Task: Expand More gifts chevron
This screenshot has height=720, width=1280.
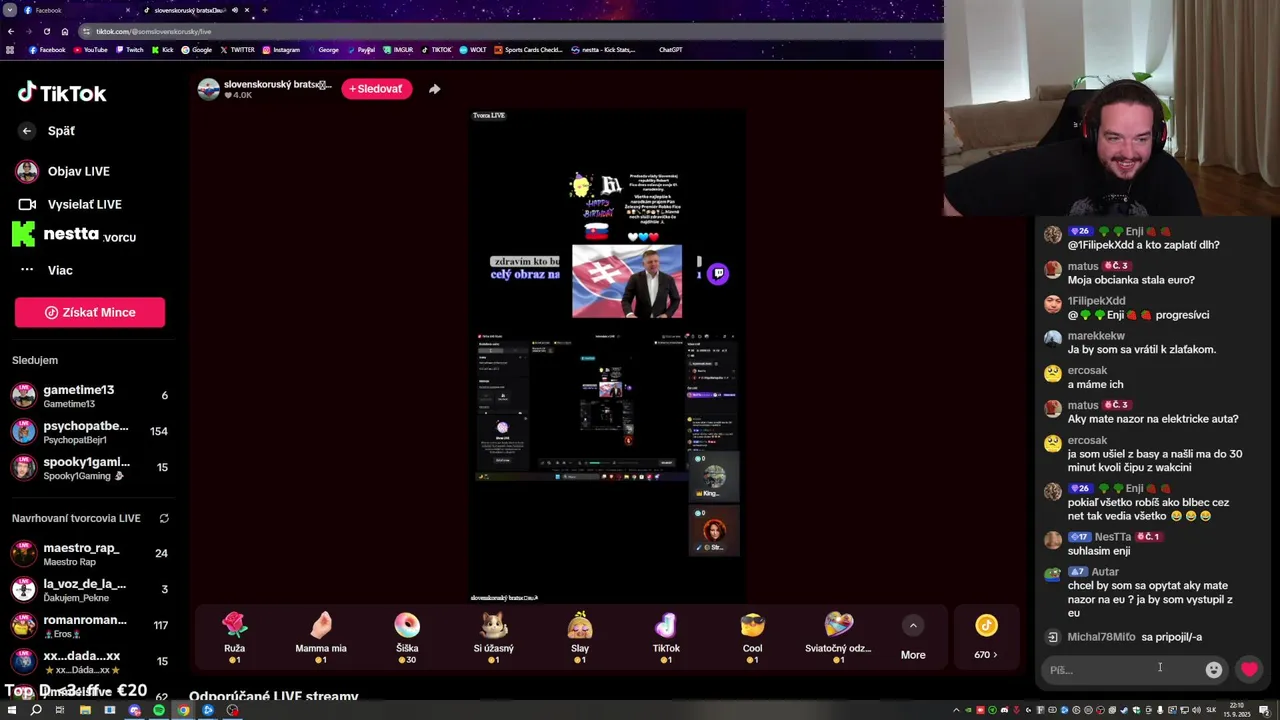Action: tap(913, 626)
